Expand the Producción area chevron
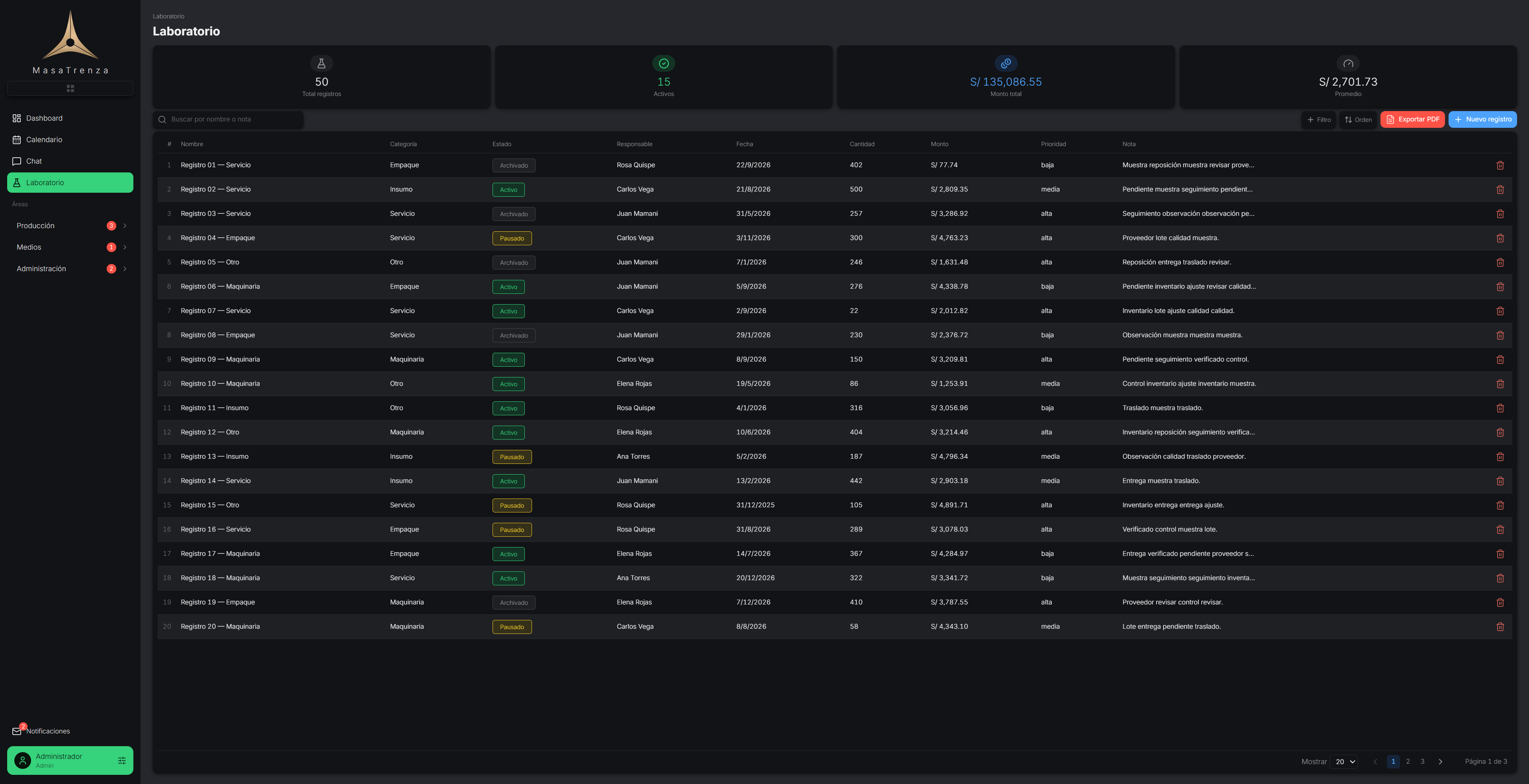 coord(125,225)
